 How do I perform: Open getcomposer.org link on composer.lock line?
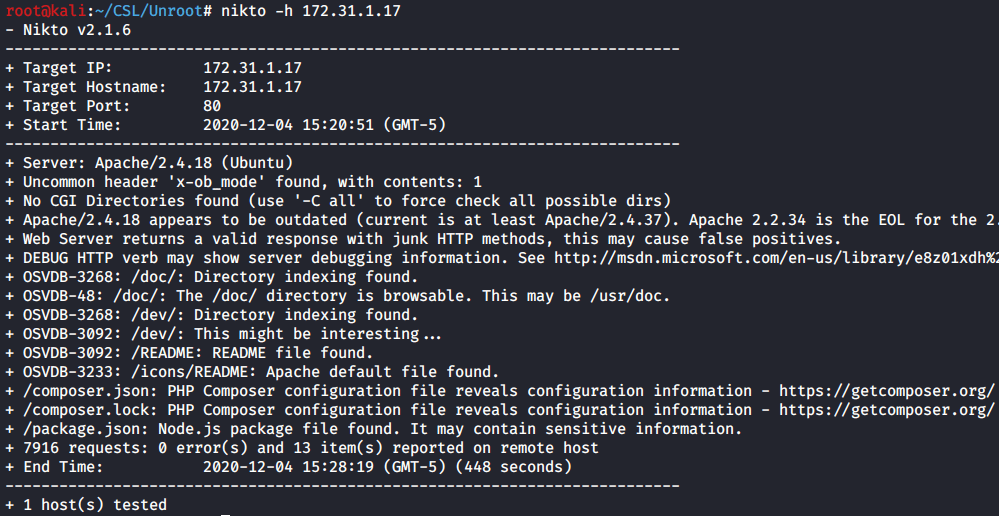[886, 410]
